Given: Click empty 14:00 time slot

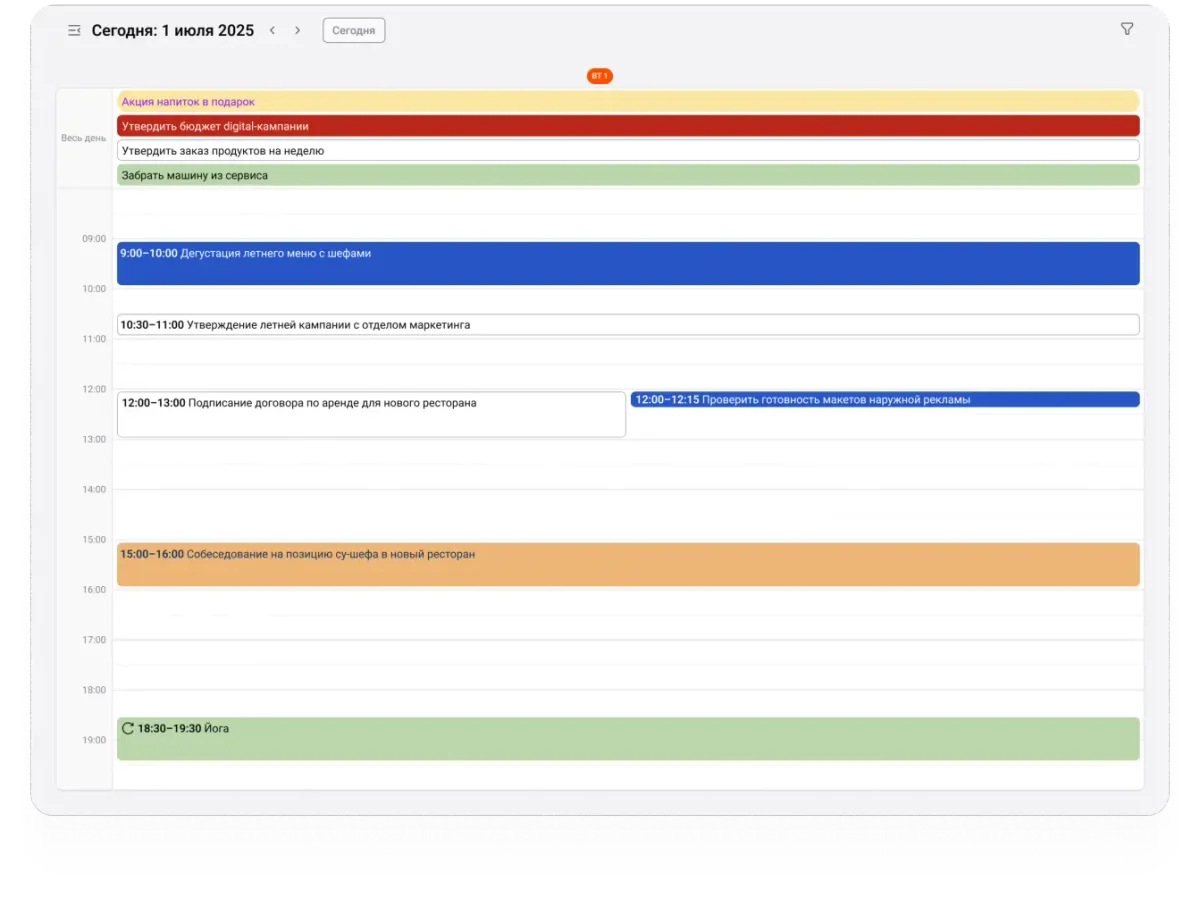Looking at the screenshot, I should coord(628,502).
